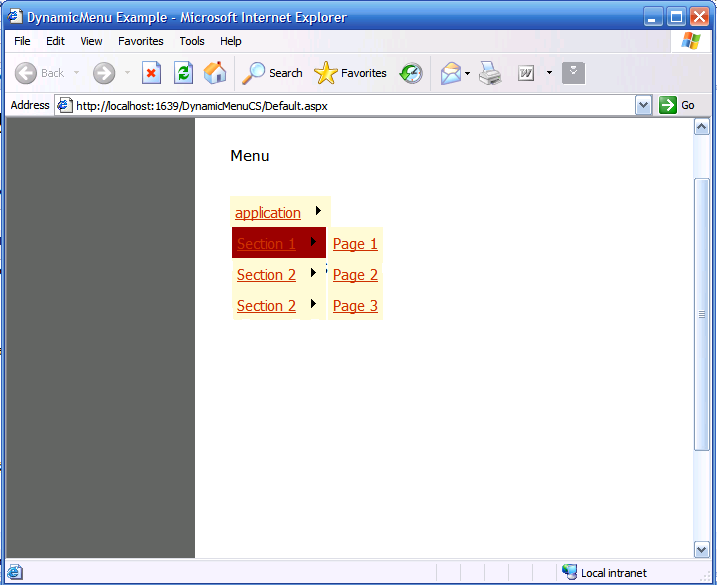Open Back button history dropdown arrow
This screenshot has height=585, width=717.
pyautogui.click(x=76, y=73)
